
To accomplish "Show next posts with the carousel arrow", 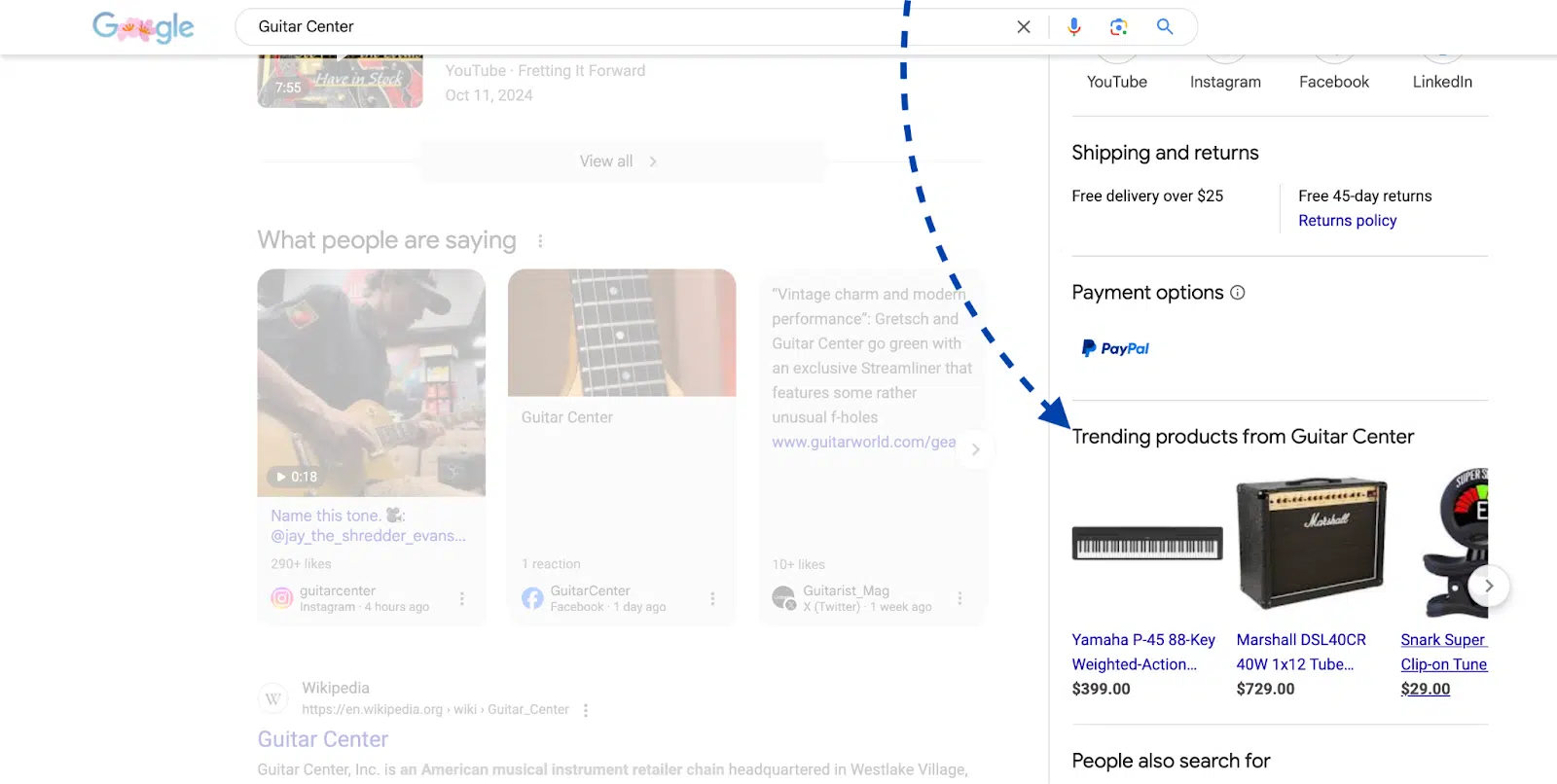I will [x=975, y=449].
